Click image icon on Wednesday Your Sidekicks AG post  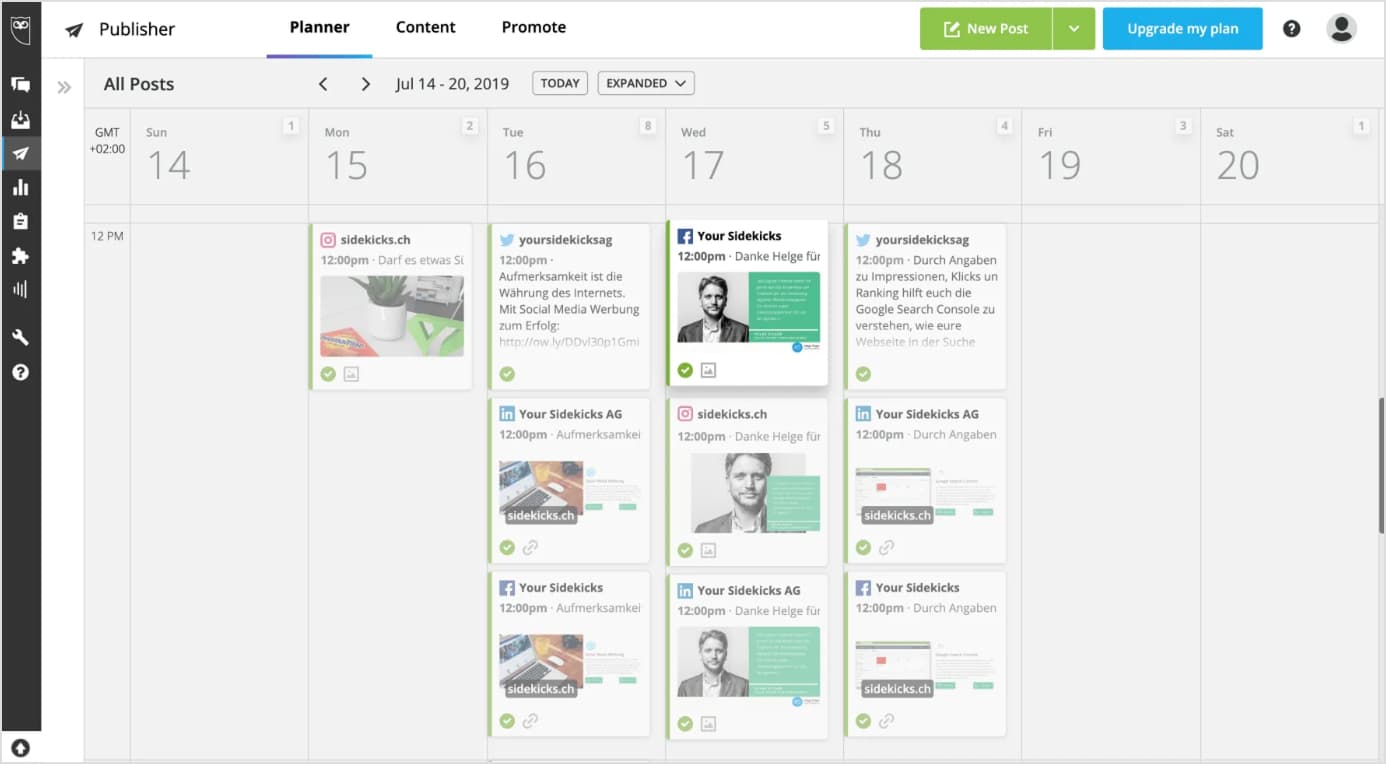(x=708, y=724)
